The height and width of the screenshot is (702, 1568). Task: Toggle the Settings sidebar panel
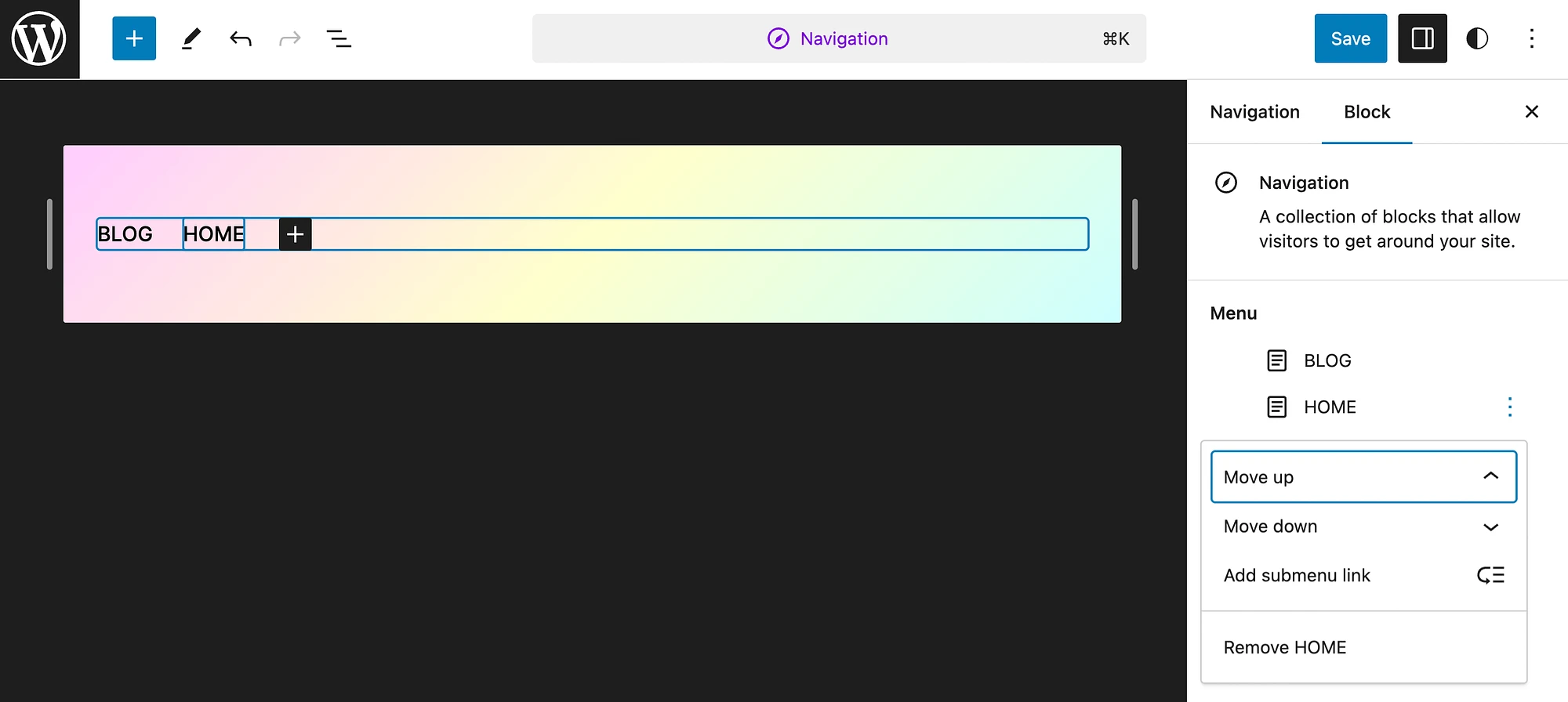pyautogui.click(x=1422, y=38)
